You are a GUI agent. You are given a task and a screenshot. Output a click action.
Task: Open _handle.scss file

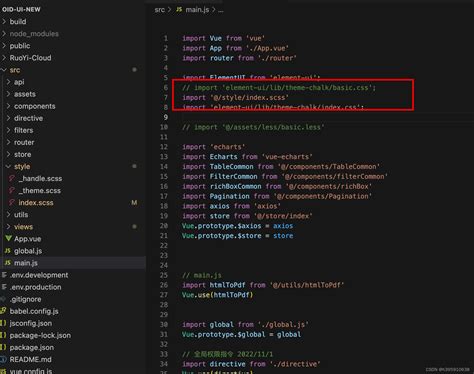coord(40,179)
